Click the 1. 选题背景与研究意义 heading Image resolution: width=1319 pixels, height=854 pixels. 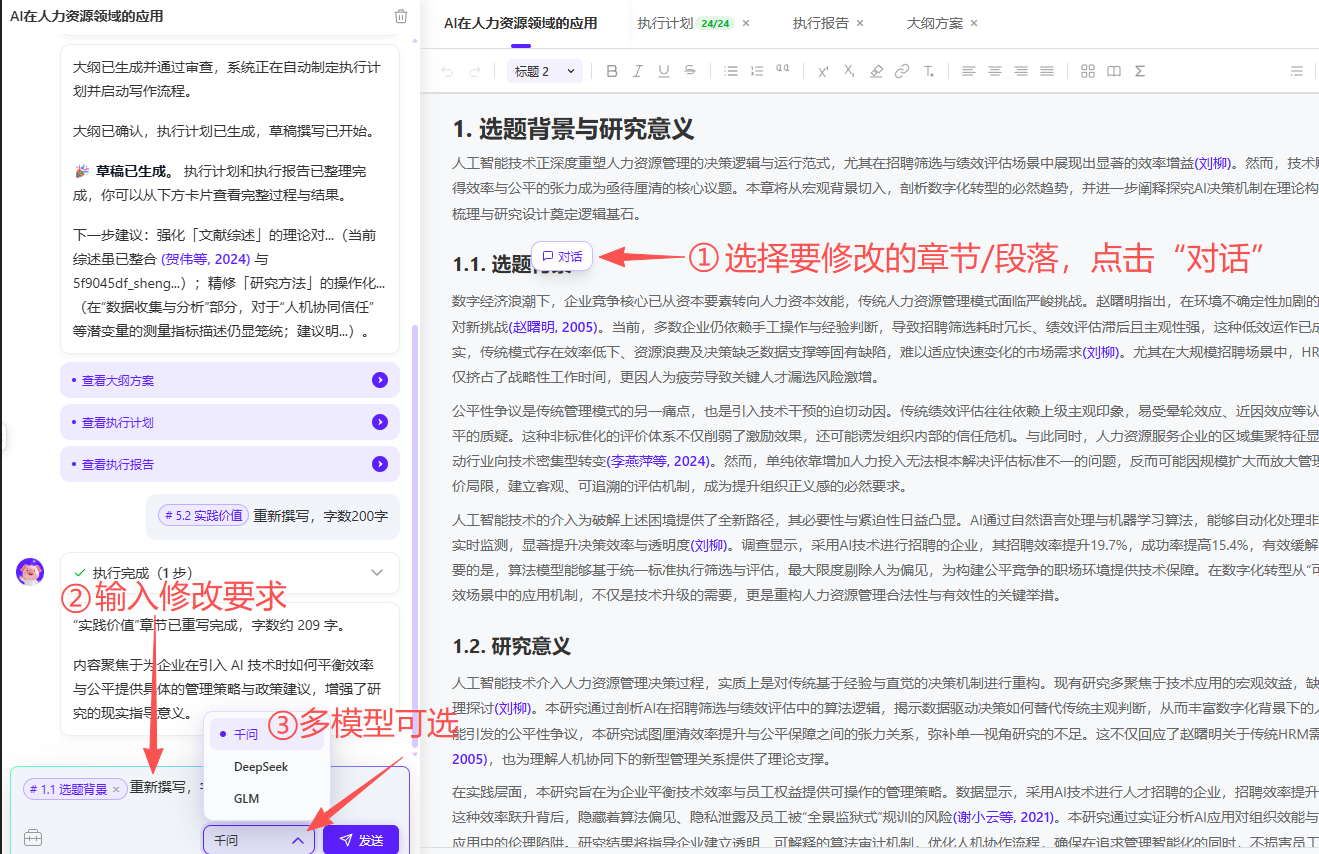pyautogui.click(x=573, y=129)
